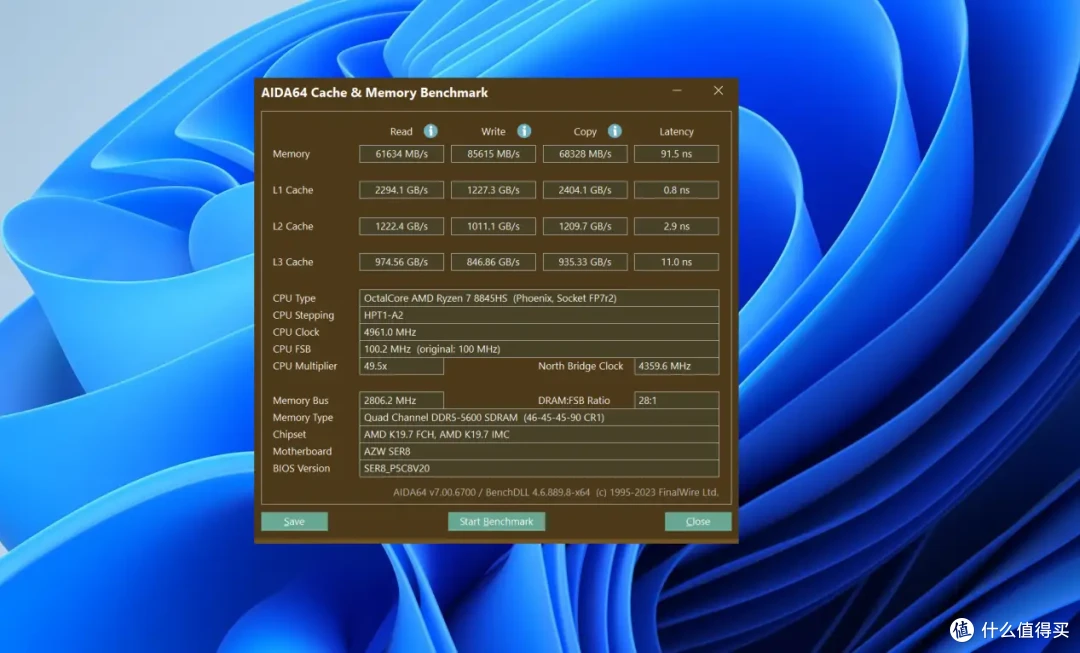The width and height of the screenshot is (1080, 653).
Task: Click the L3 Cache row label
Action: point(293,262)
